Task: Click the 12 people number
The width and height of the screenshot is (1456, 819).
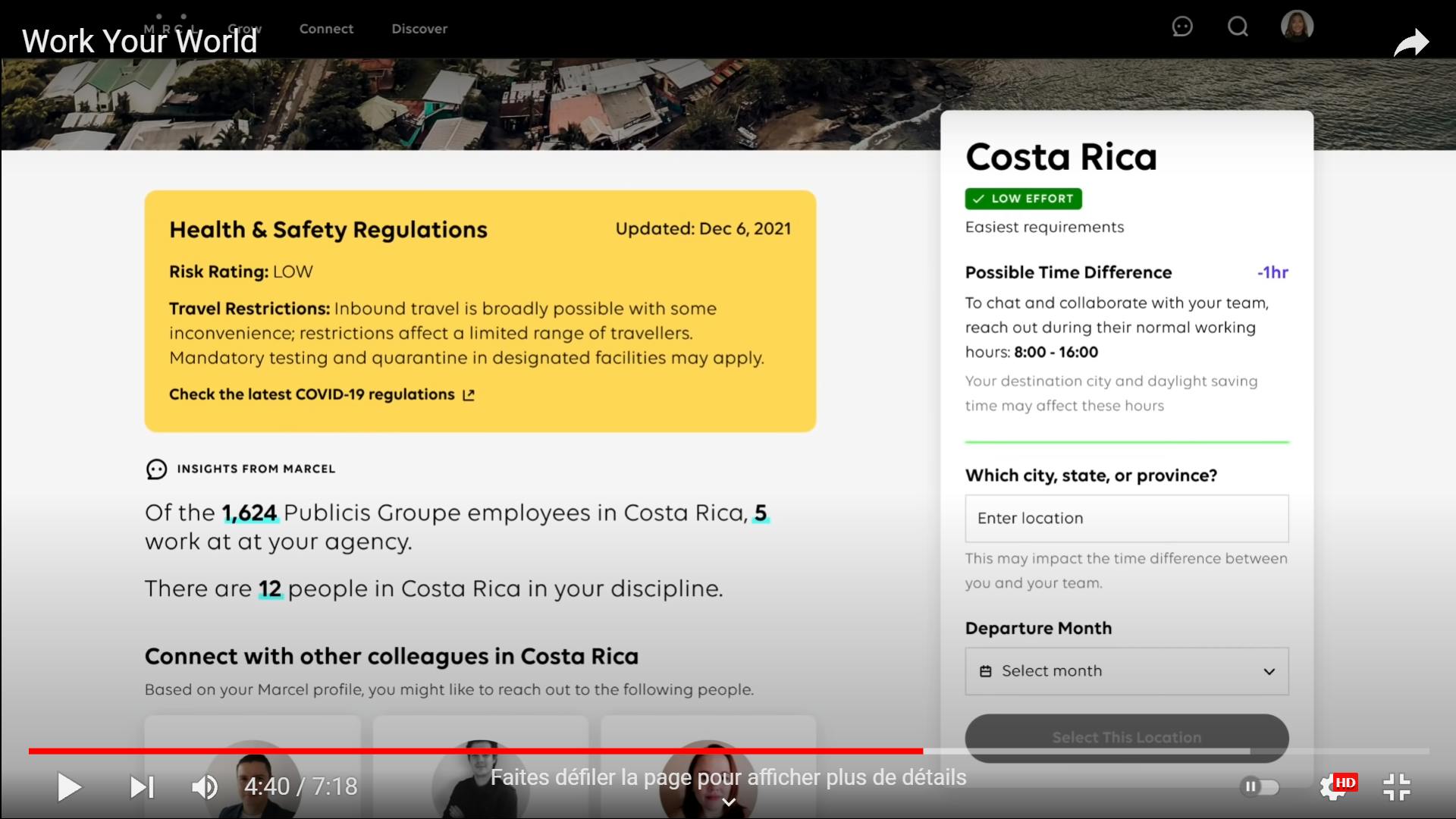Action: click(270, 589)
